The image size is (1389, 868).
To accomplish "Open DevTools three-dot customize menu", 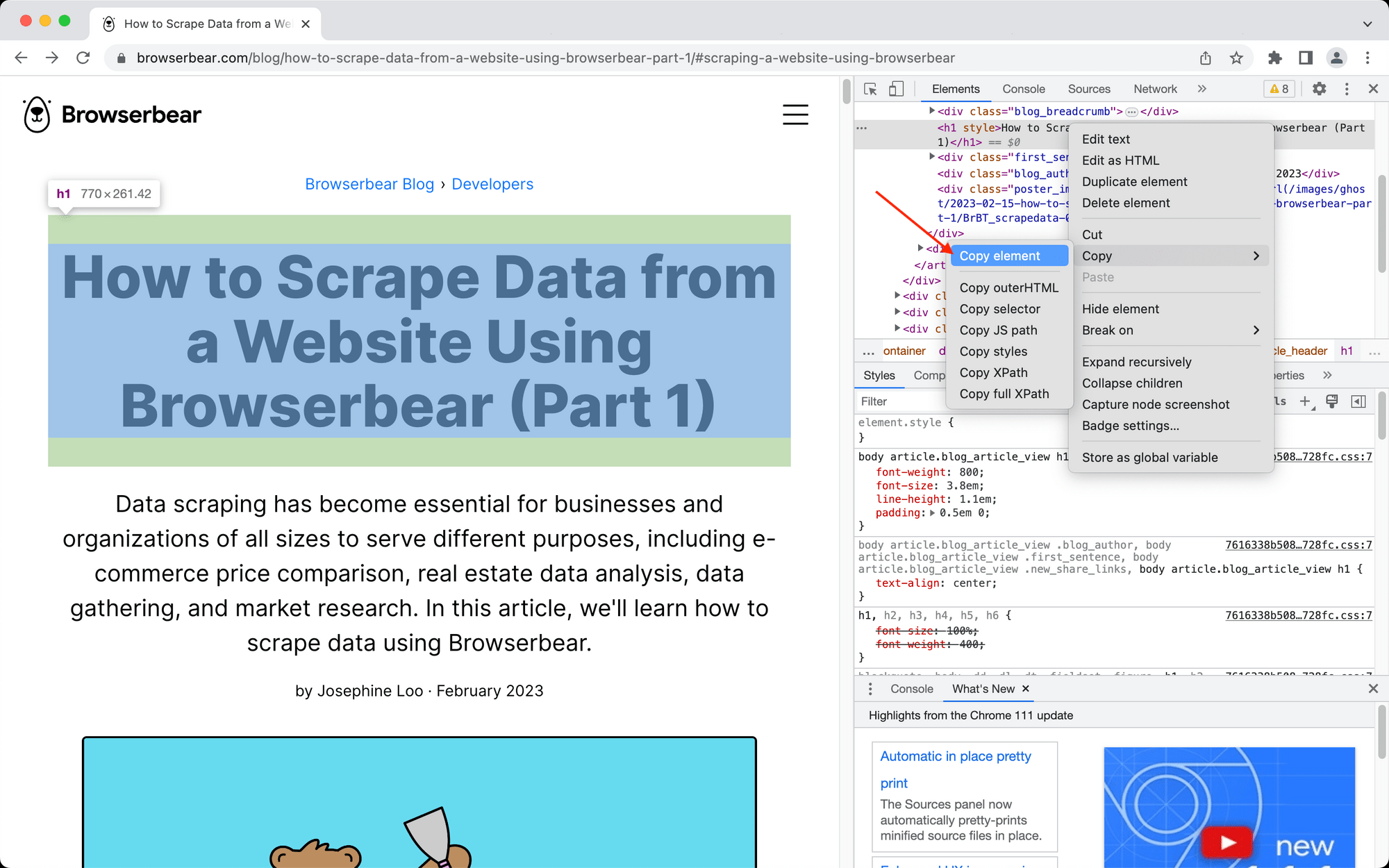I will click(x=1347, y=89).
